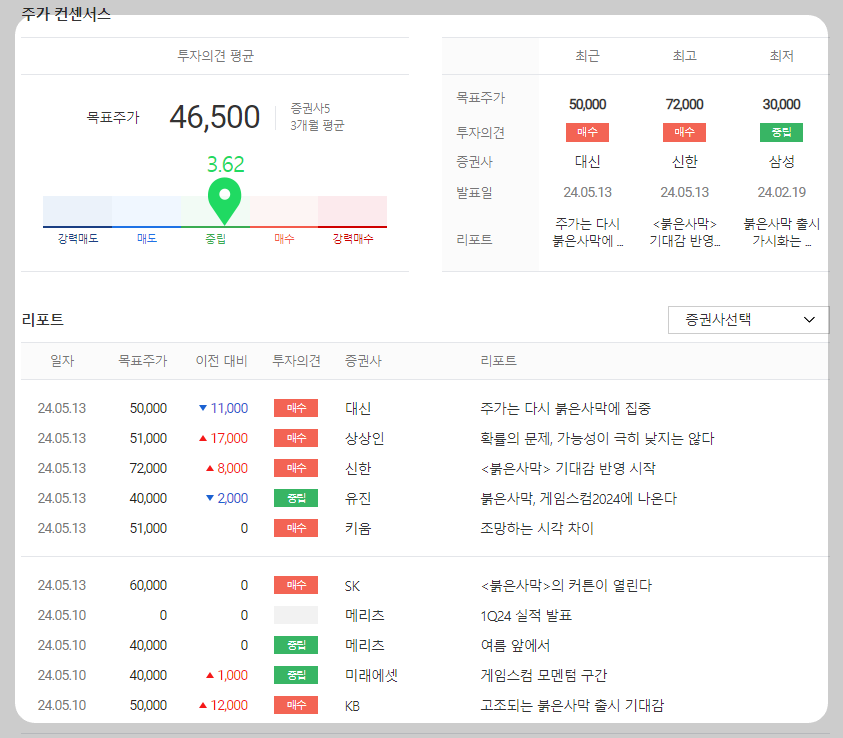The height and width of the screenshot is (738, 843).
Task: Click the 24.02.19 announcement date
Action: coord(781,192)
